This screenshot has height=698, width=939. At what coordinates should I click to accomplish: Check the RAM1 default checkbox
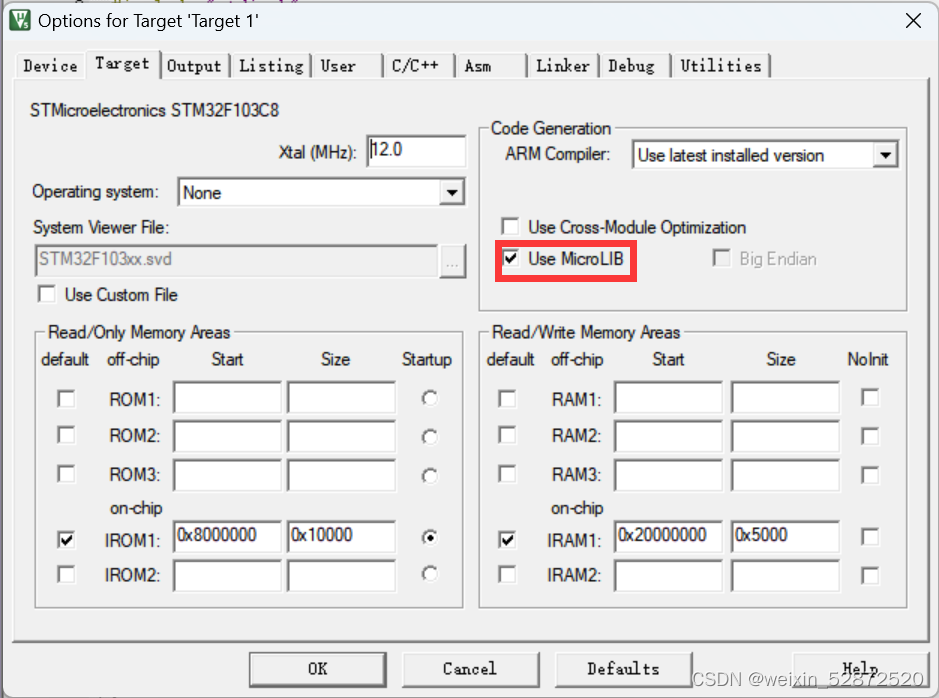pos(507,399)
